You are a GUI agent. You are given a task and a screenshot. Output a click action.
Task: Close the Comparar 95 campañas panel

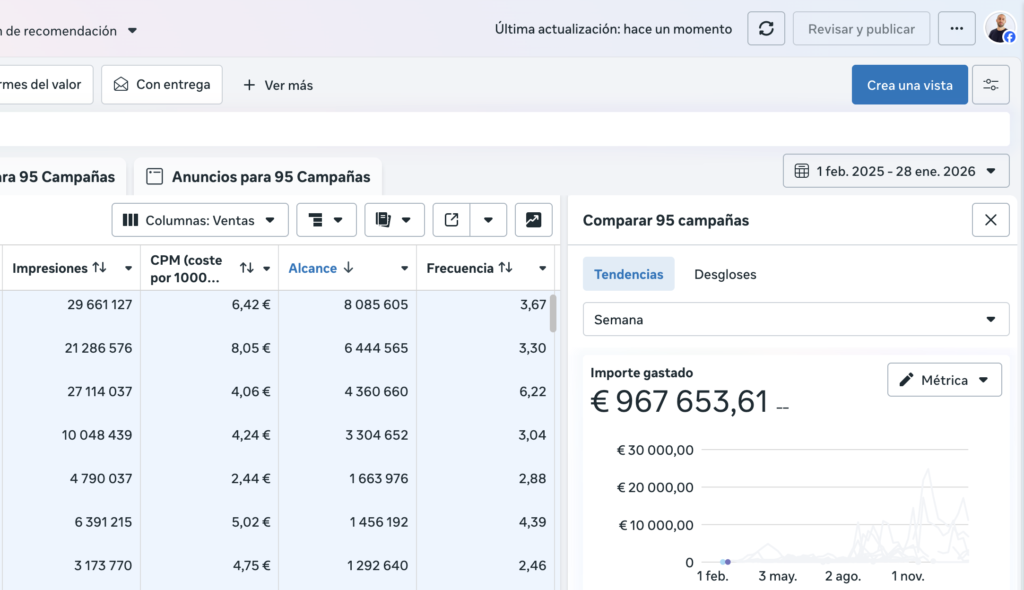[990, 220]
